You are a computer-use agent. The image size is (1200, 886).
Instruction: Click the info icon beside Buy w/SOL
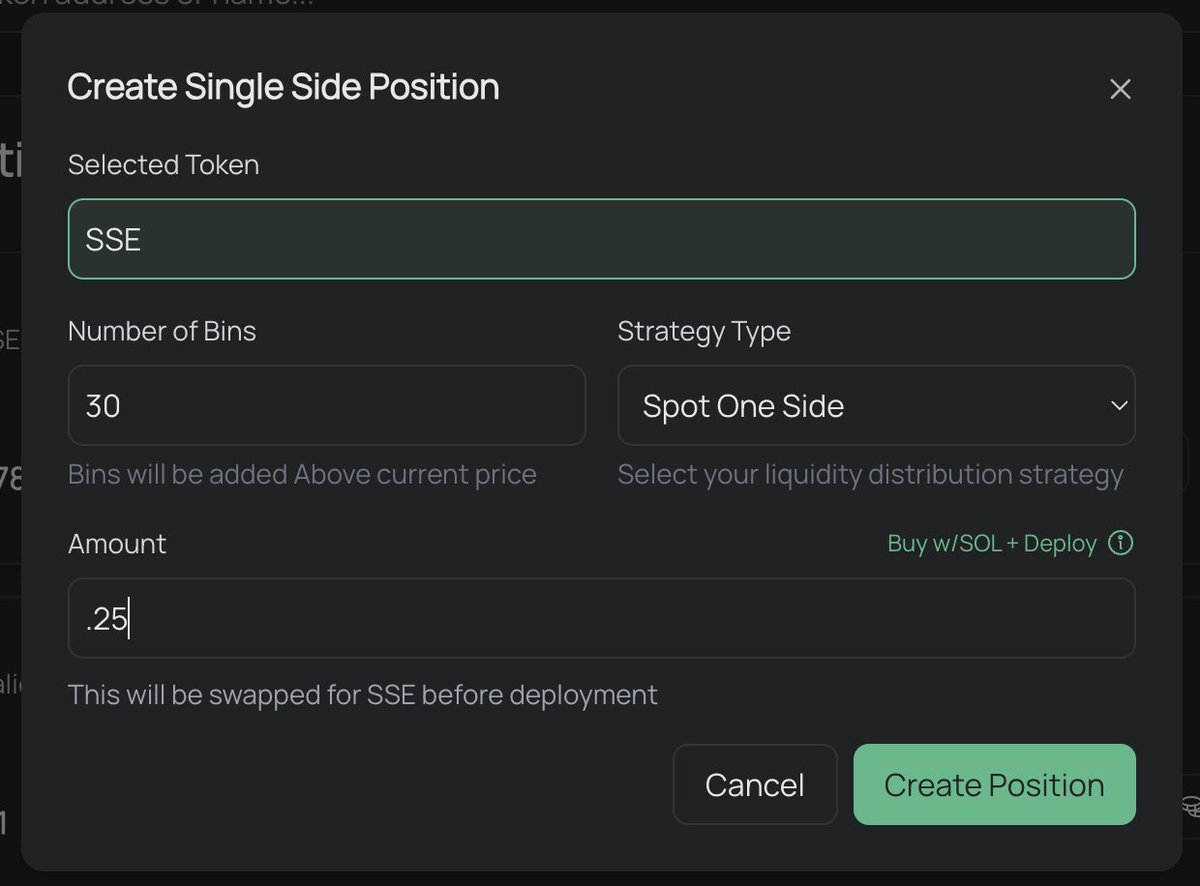pos(1122,543)
